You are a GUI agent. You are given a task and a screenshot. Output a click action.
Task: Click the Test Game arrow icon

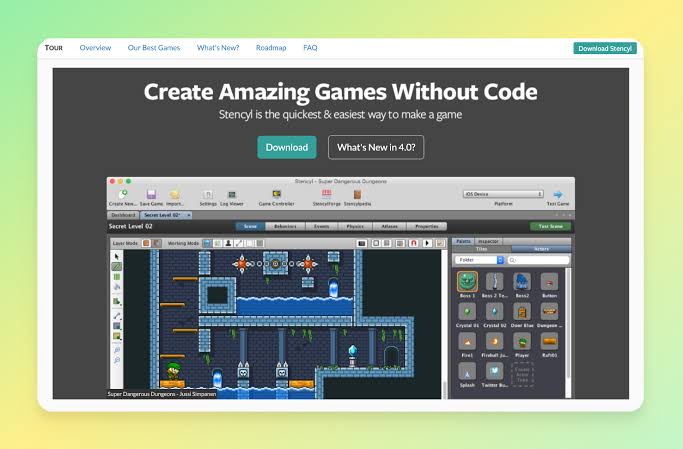(x=558, y=195)
